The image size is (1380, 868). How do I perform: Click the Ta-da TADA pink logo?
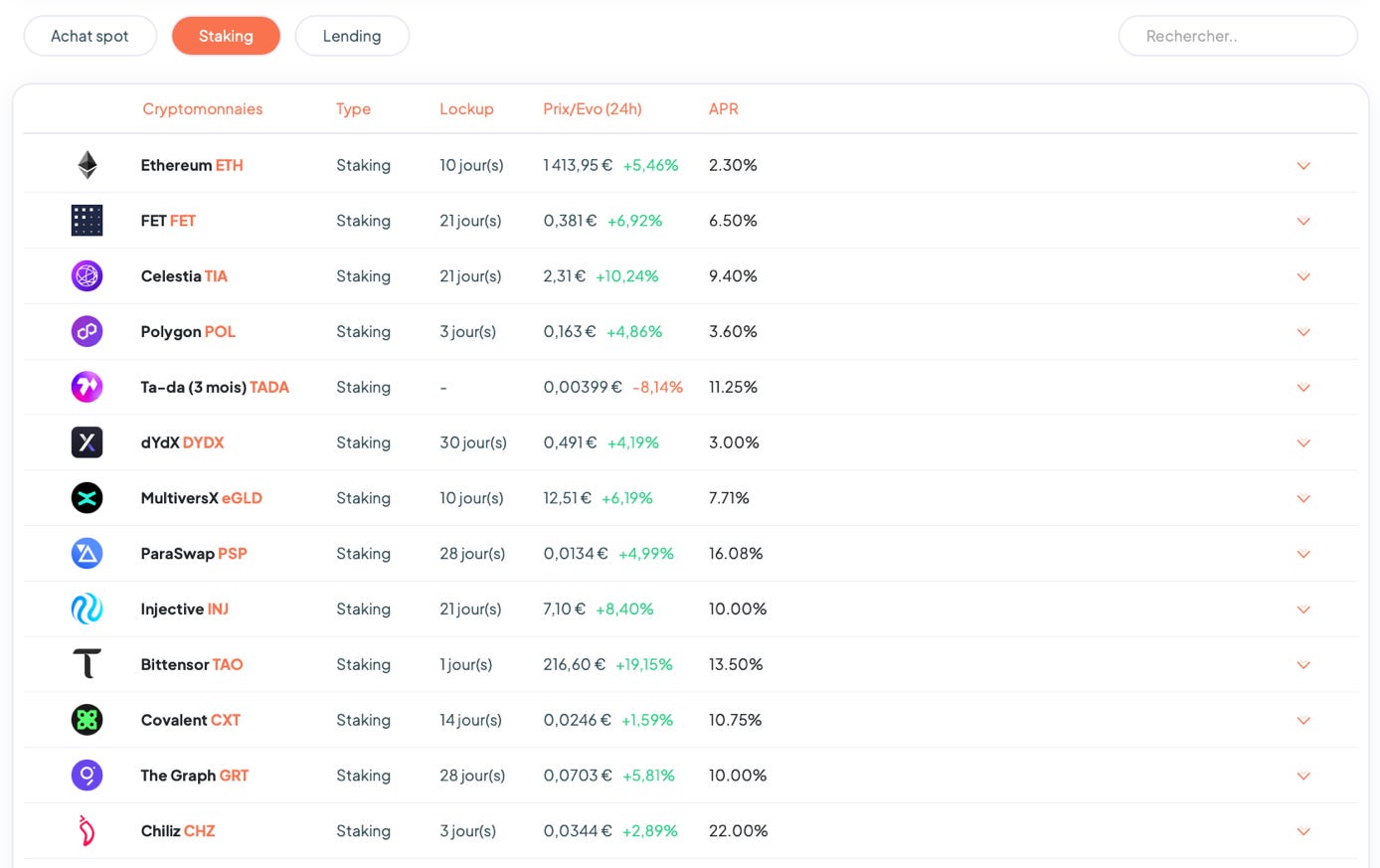point(87,387)
